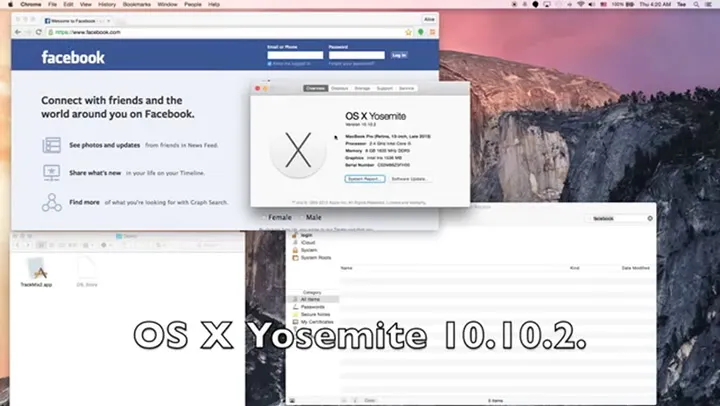The width and height of the screenshot is (720, 406).
Task: Open the Chrome application menu
Action: (x=31, y=4)
